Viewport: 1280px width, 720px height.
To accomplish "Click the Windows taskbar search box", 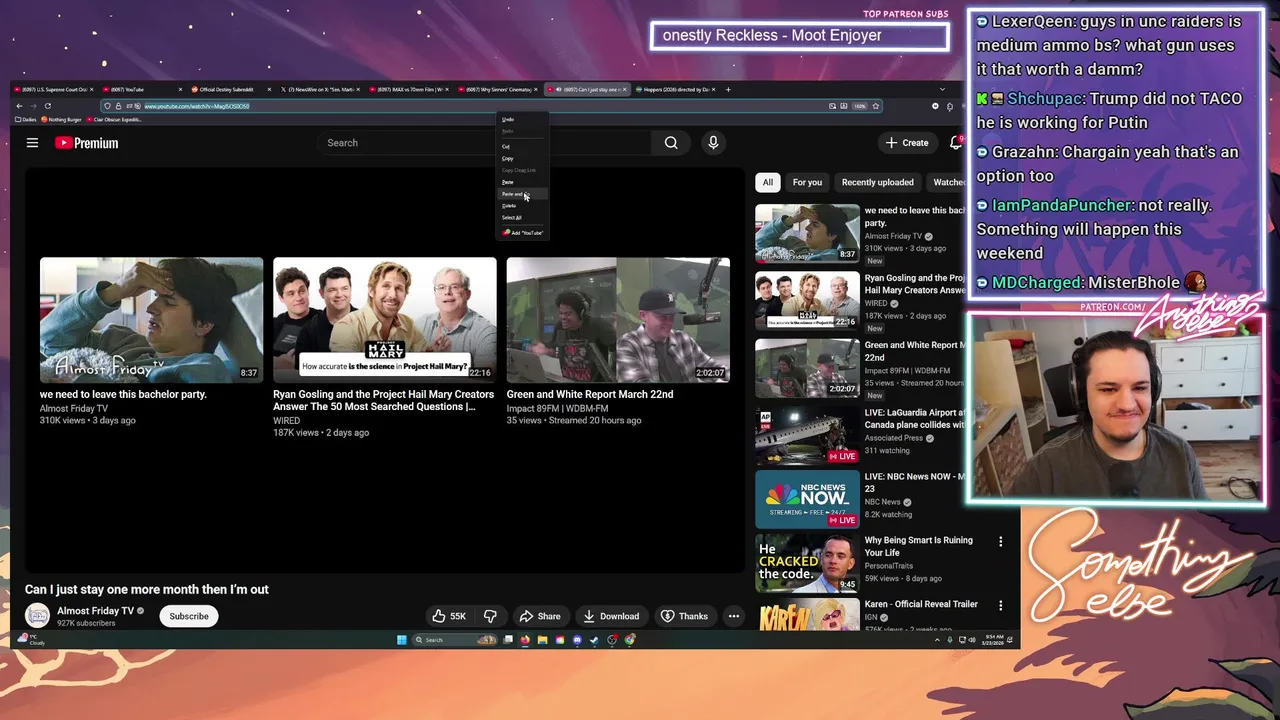I will [455, 640].
